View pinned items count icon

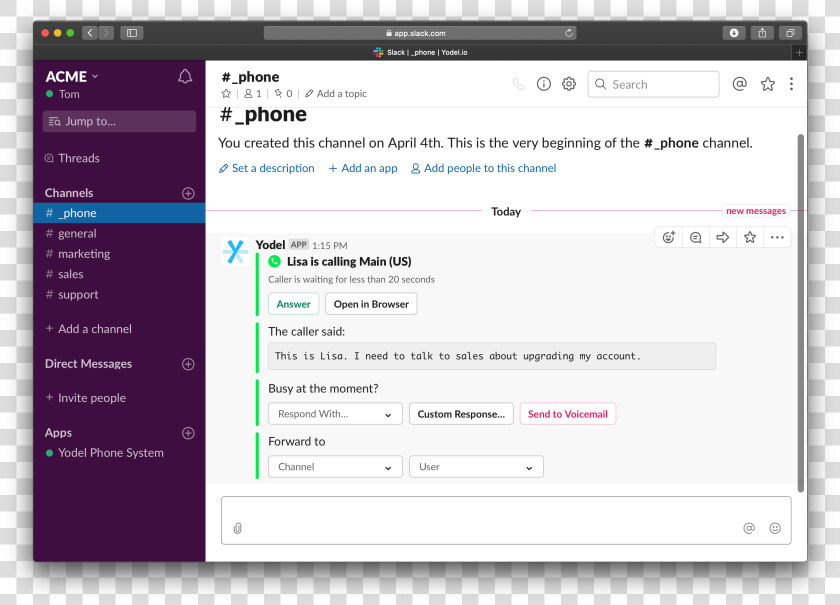[x=283, y=94]
